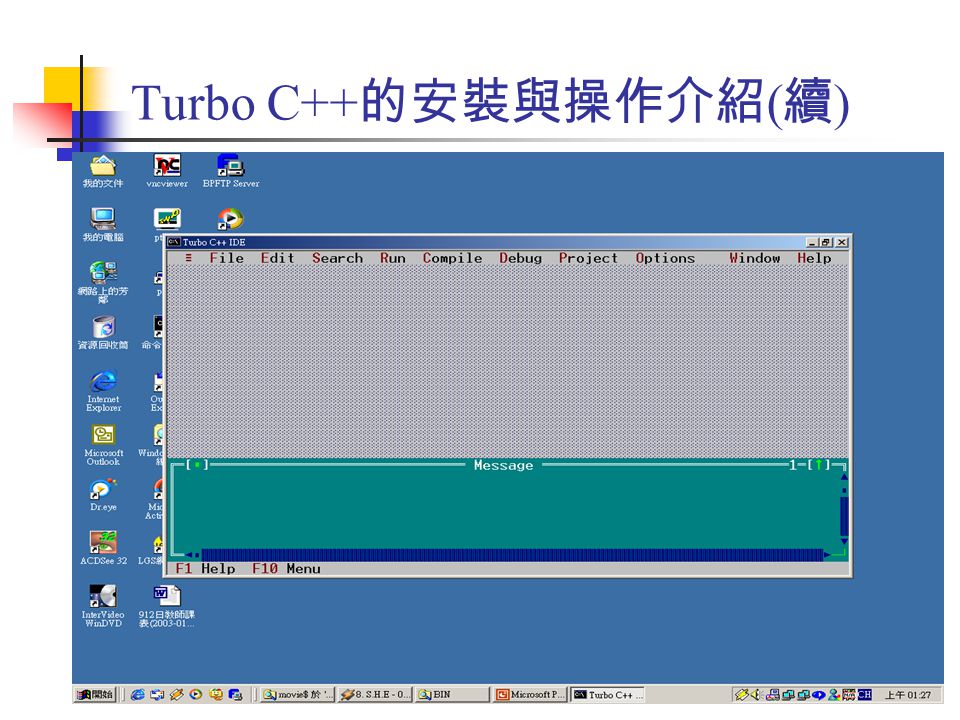Open the Debug menu
Viewport: 960px width, 720px height.
[520, 258]
